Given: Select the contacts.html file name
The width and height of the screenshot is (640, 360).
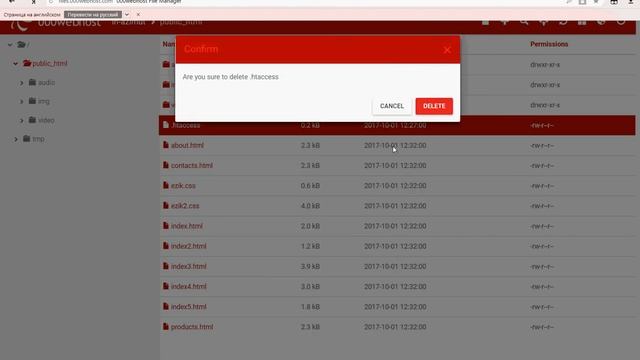Looking at the screenshot, I should coord(192,165).
